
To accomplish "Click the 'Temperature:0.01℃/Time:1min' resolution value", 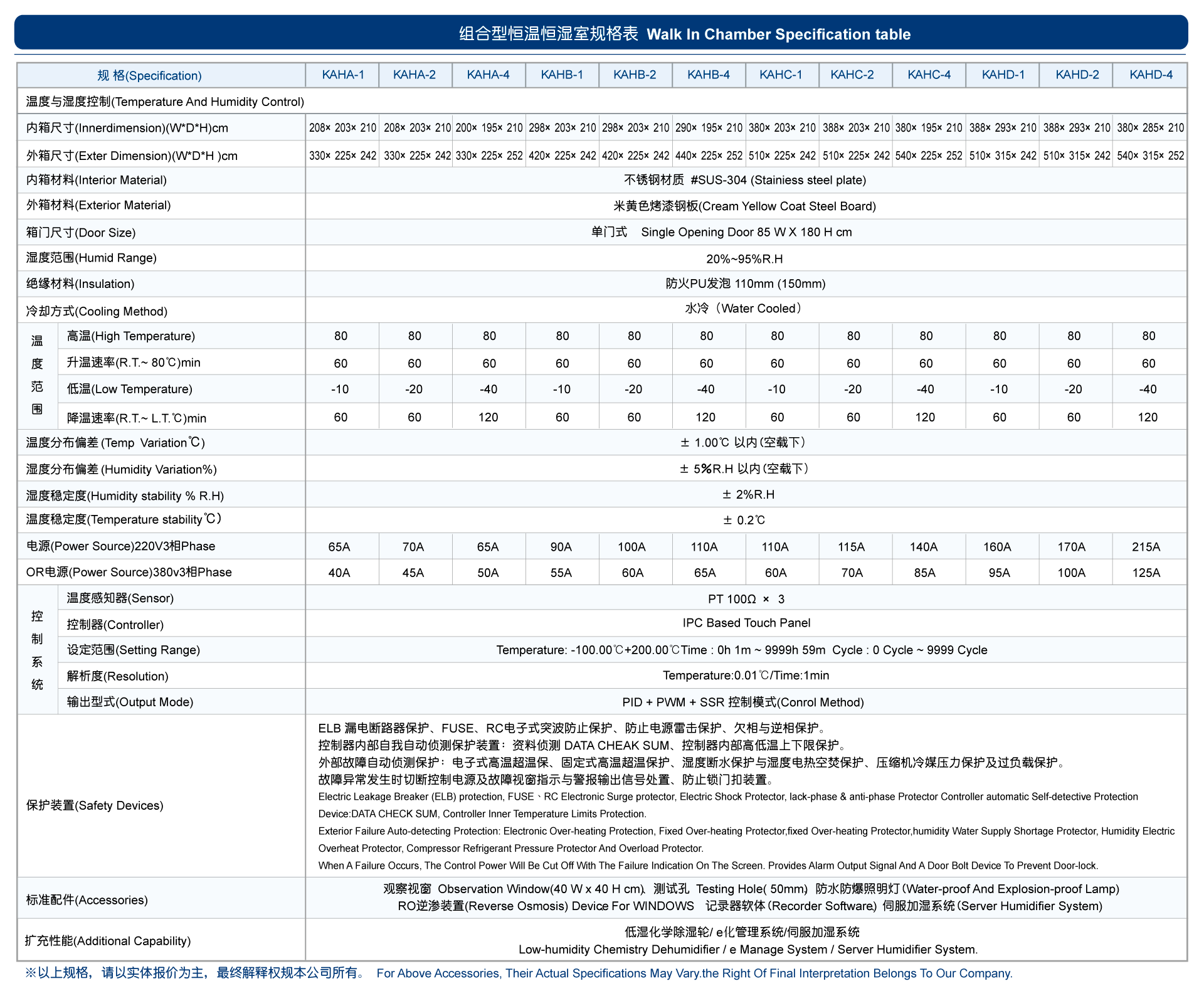I will tap(746, 676).
